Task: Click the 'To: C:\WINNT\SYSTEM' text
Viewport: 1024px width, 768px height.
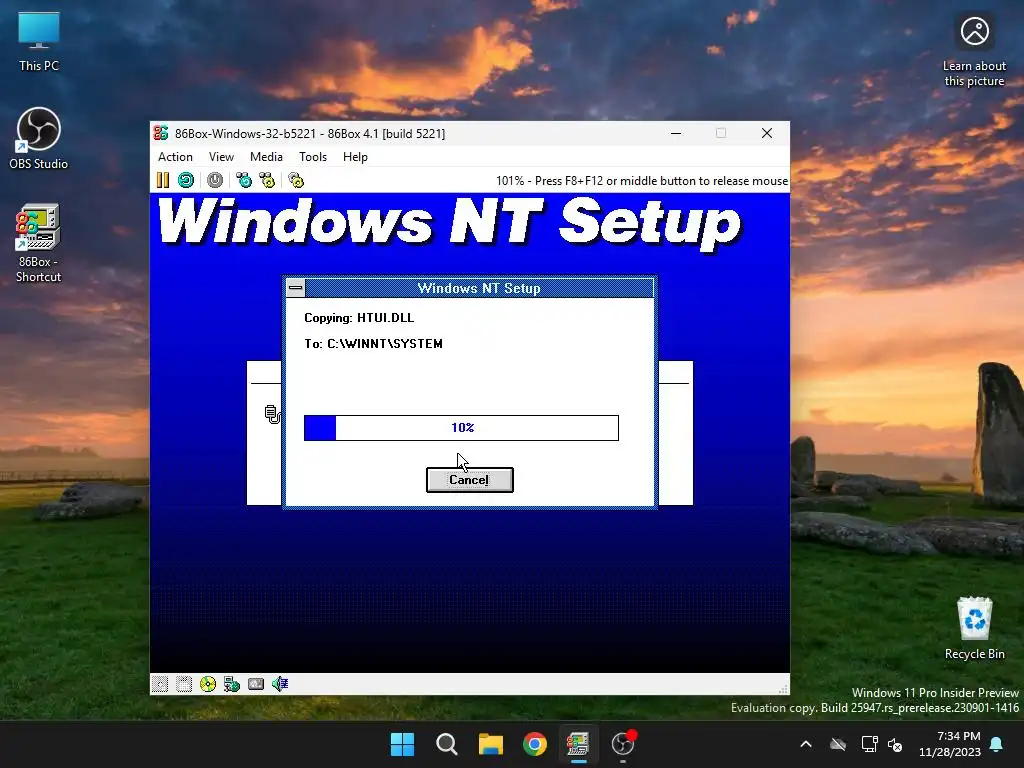Action: 374,344
